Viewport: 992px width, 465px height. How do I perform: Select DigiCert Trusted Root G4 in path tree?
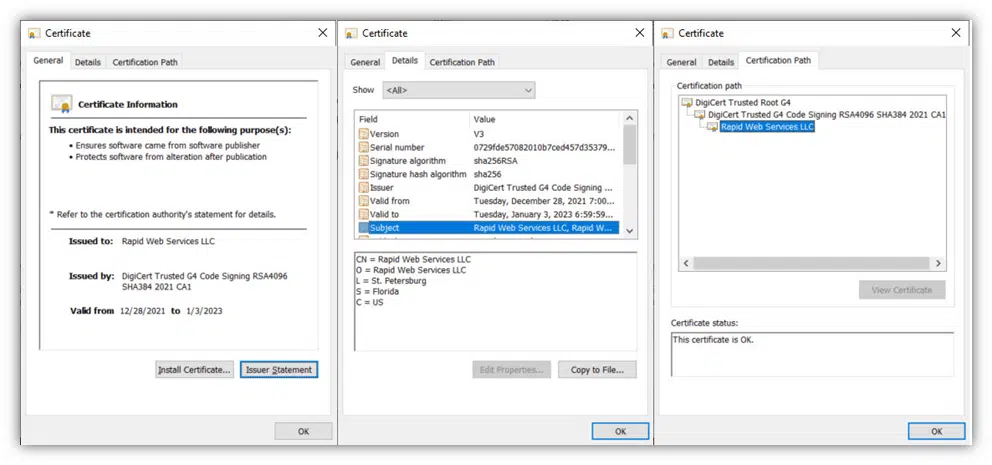click(x=743, y=102)
